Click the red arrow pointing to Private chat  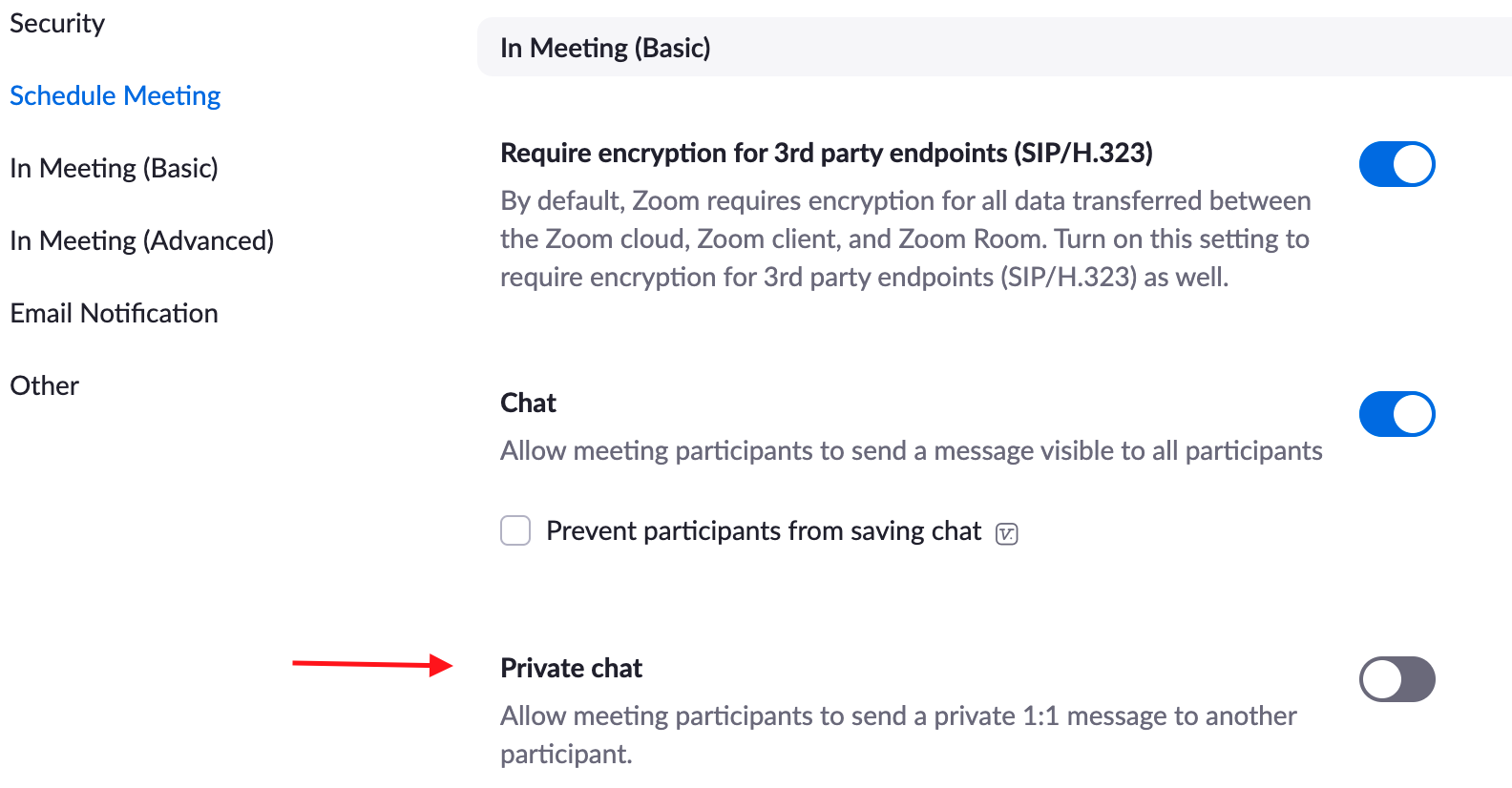tap(372, 664)
